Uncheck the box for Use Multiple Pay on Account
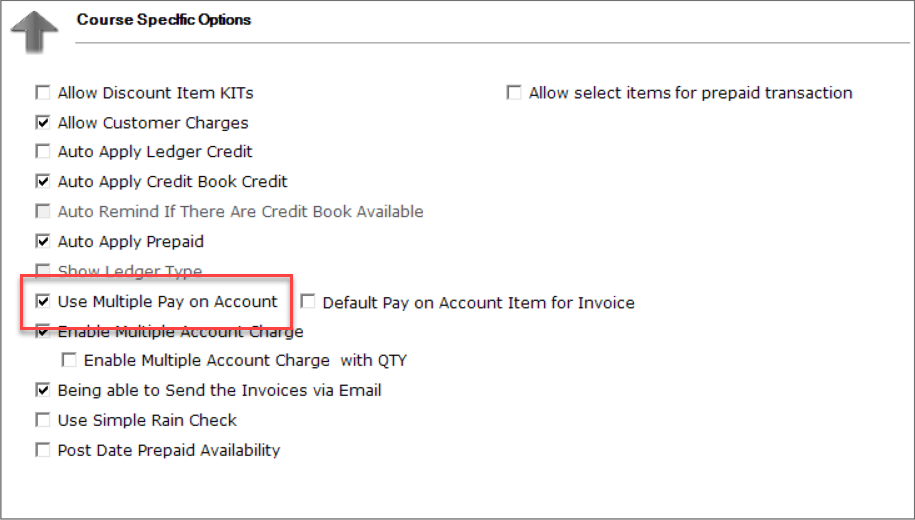The width and height of the screenshot is (915, 520). [43, 301]
